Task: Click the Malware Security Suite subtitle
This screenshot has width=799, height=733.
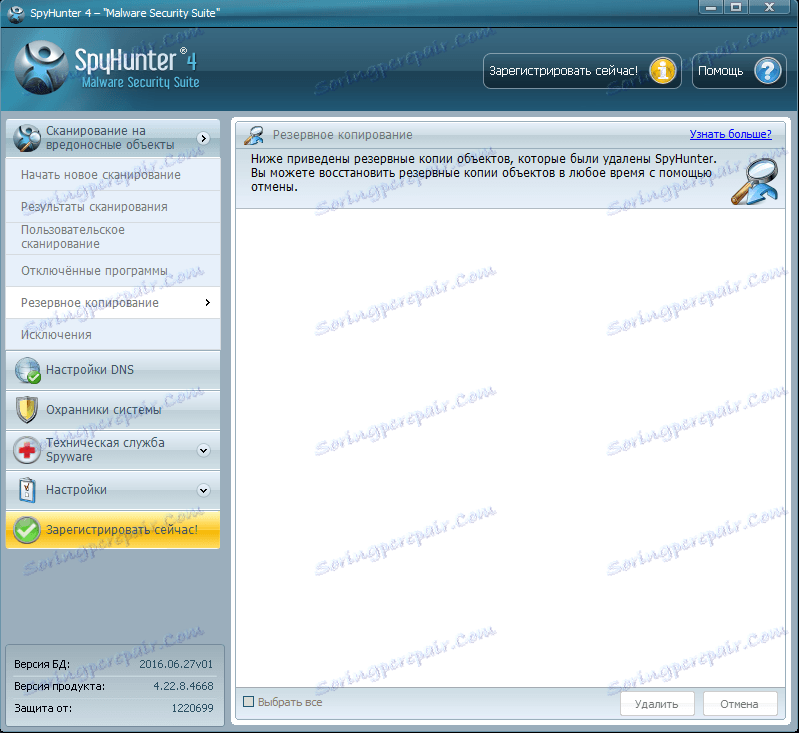Action: [141, 82]
